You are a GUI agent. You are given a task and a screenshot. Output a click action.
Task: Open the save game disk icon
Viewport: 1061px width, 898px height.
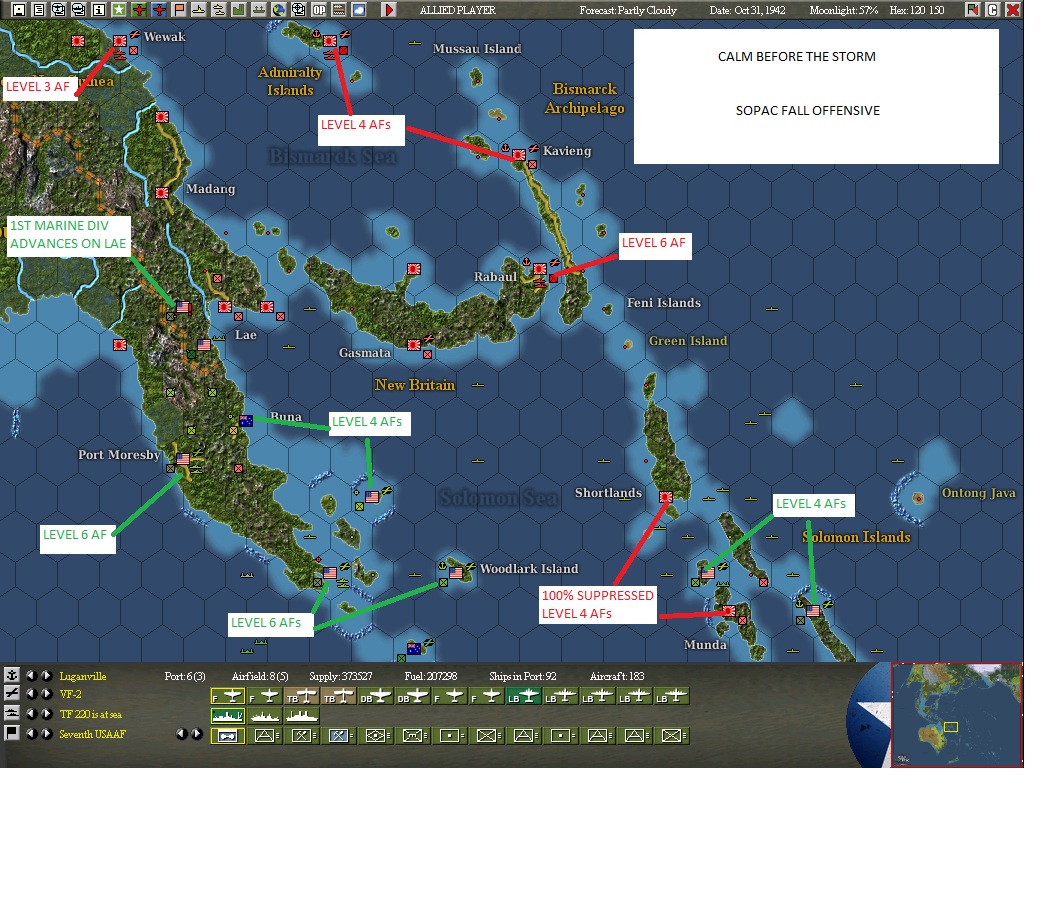[x=19, y=9]
